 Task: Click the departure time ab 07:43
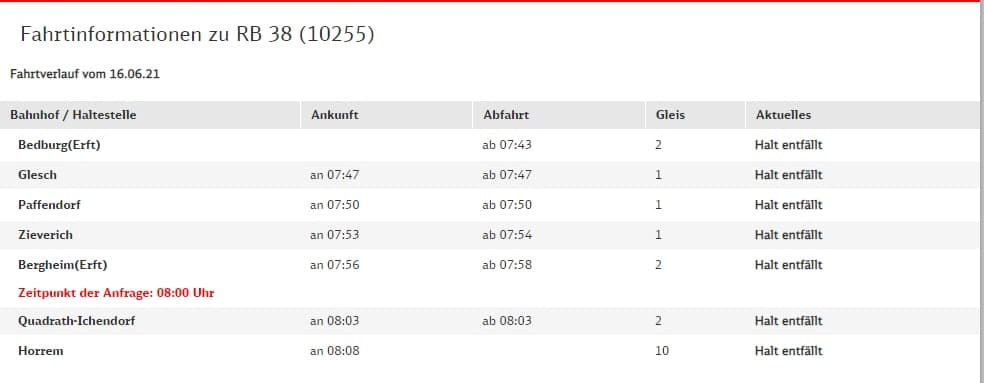tap(507, 145)
